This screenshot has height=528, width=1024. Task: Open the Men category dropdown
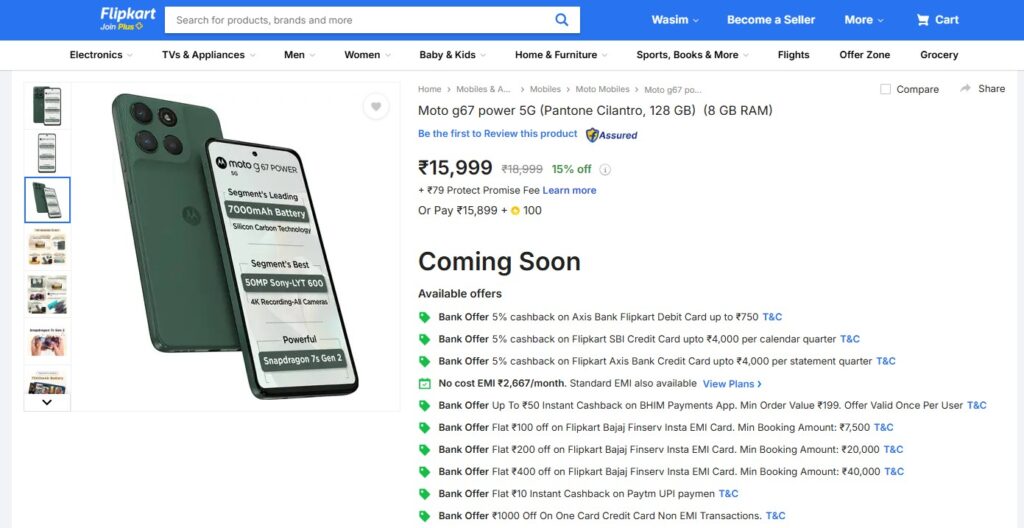coord(300,55)
